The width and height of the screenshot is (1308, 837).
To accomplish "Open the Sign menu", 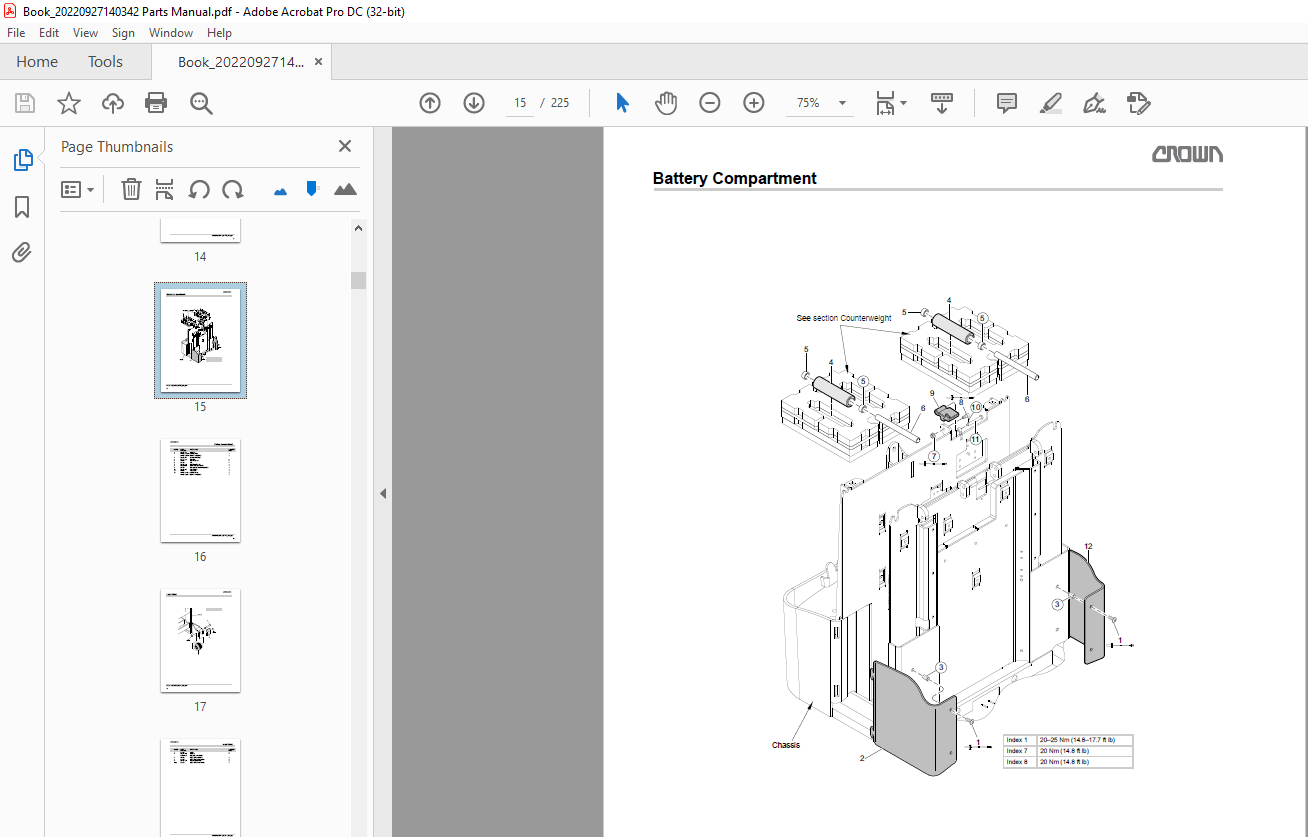I will [123, 33].
